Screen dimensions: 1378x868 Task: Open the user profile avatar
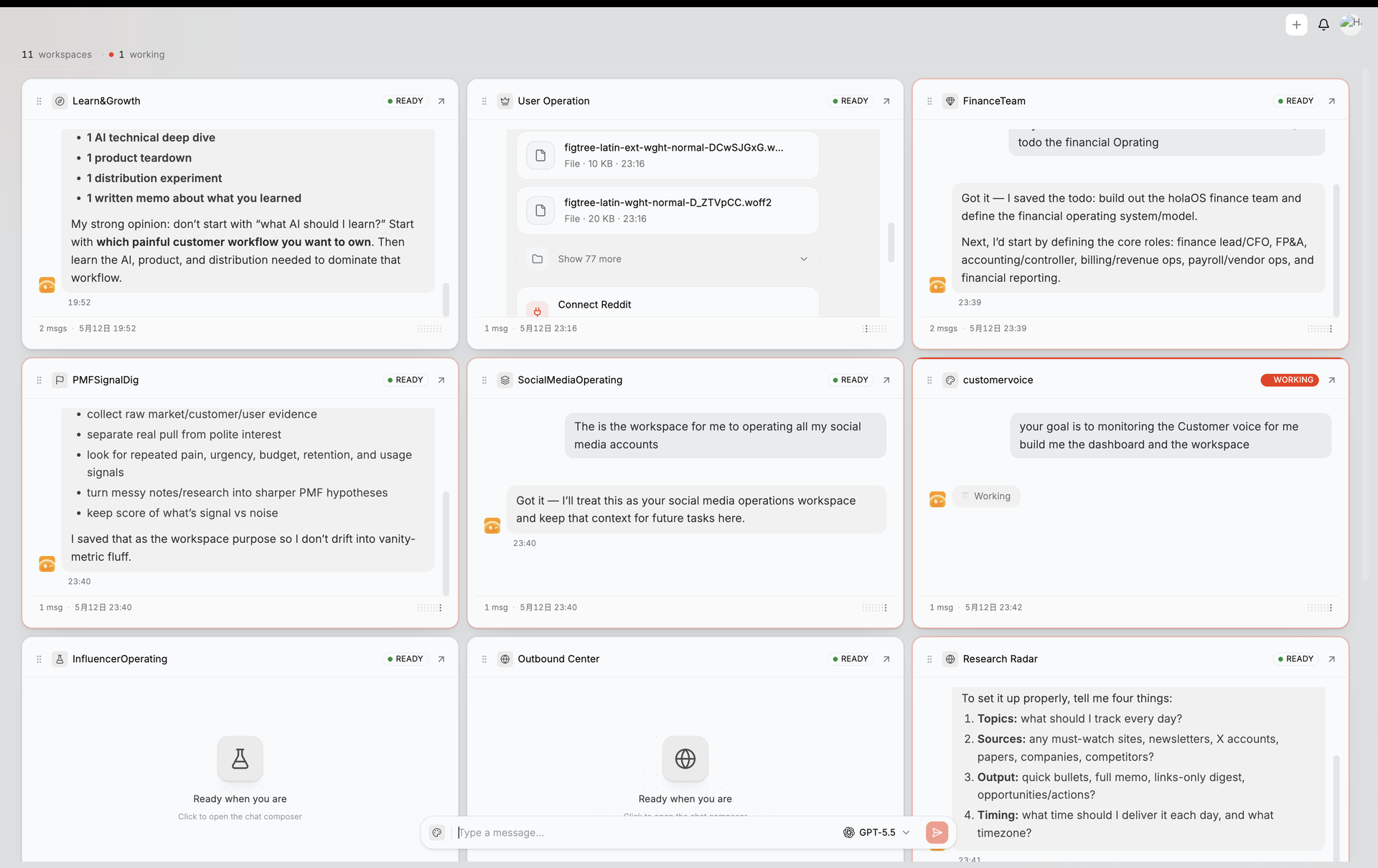pyautogui.click(x=1351, y=24)
